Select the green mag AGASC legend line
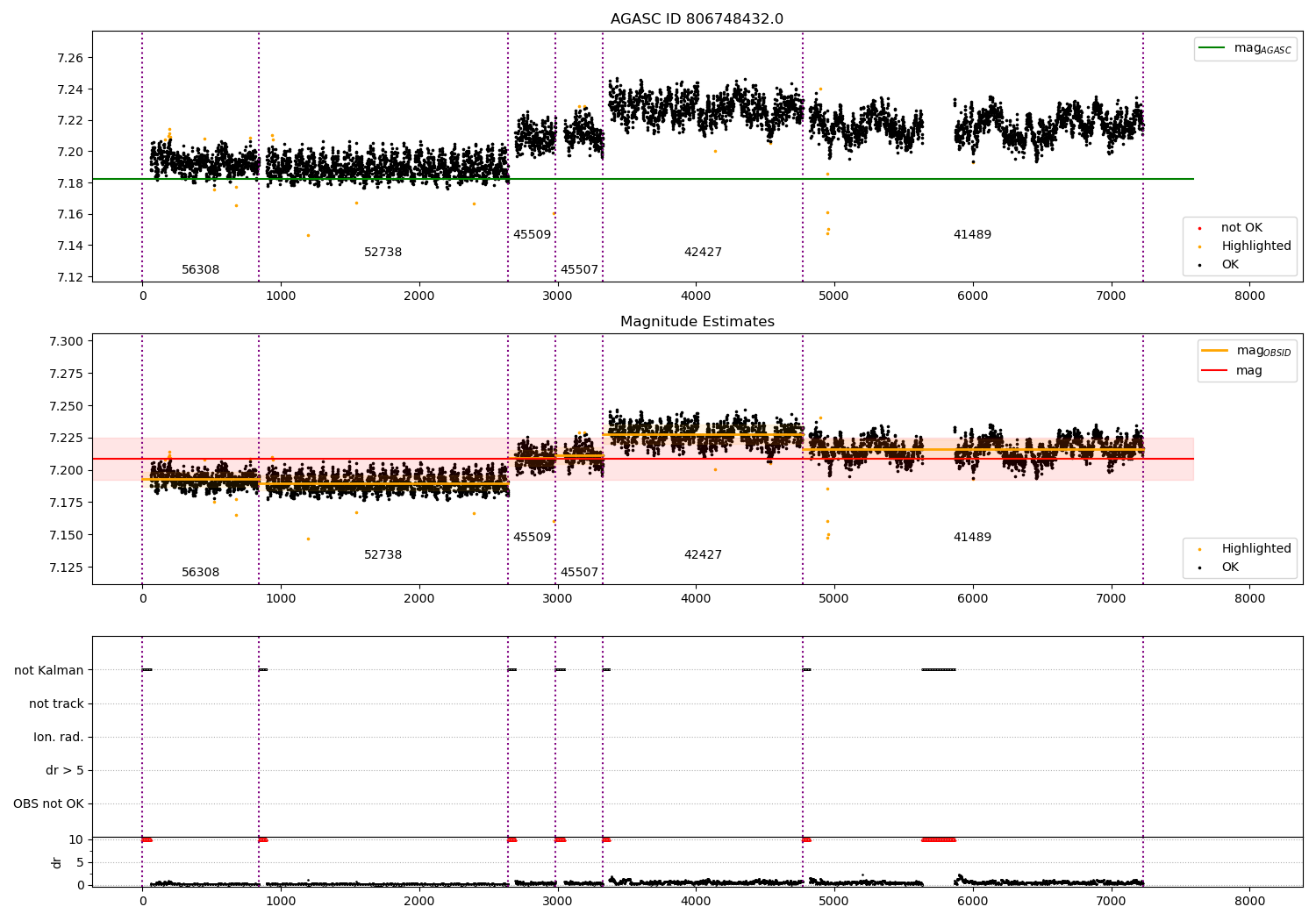This screenshot has height=921, width=1316. tap(1214, 48)
